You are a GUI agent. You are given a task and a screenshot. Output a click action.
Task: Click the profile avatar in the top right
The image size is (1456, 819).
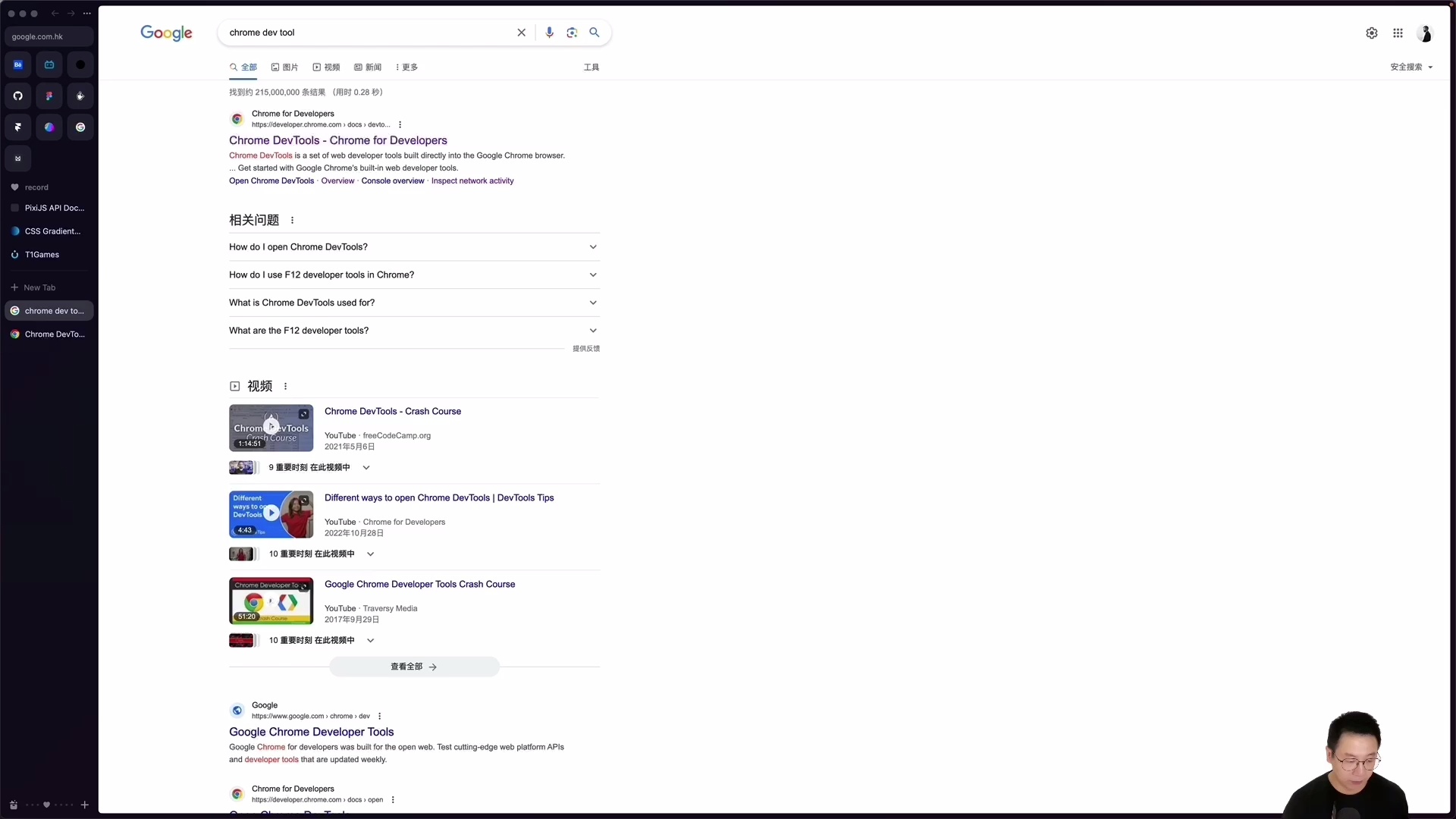pos(1426,33)
